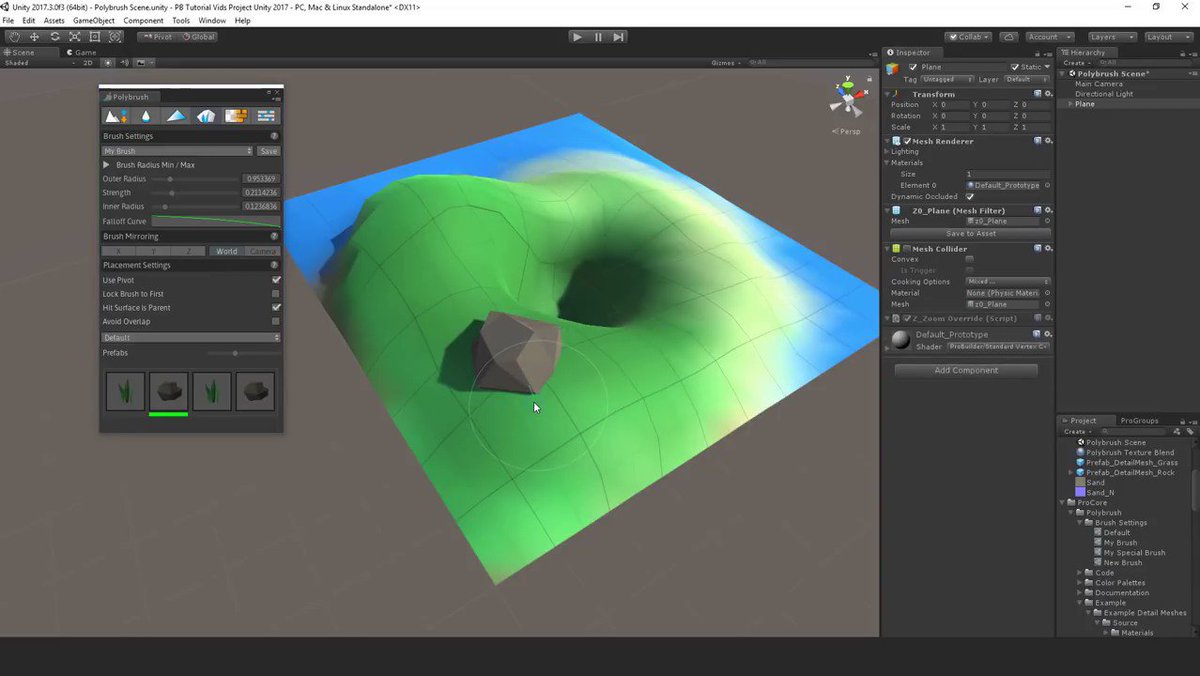1200x676 pixels.
Task: Open Mesh Collider component gear menu
Action: [x=1048, y=248]
